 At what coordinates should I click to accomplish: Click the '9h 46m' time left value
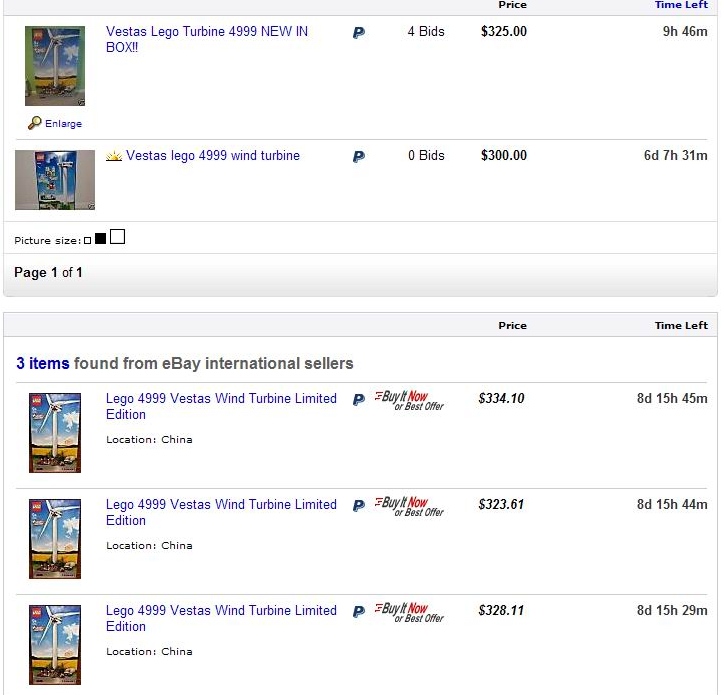pos(685,31)
